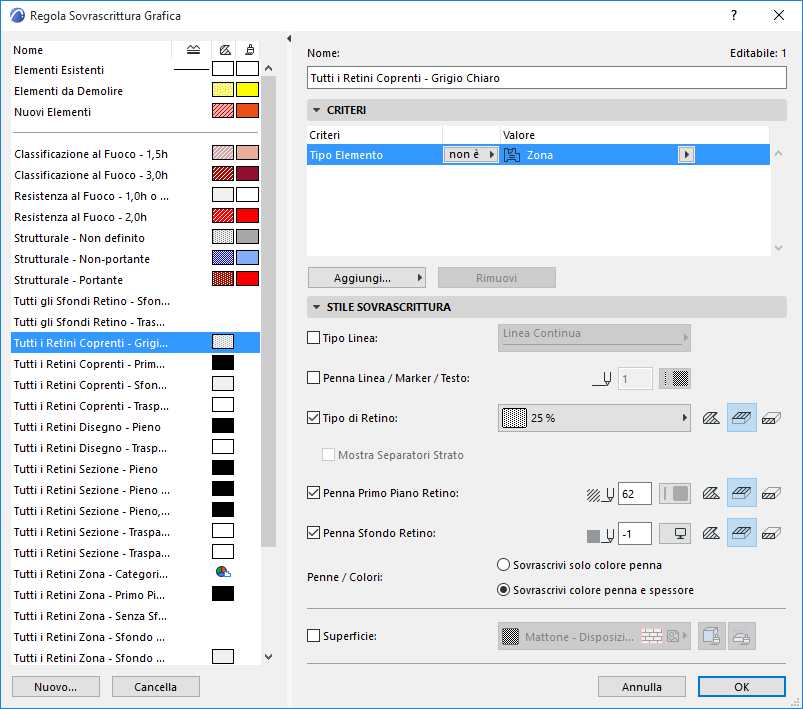This screenshot has width=803, height=709.
Task: Click Annulla to cancel
Action: coord(642,686)
